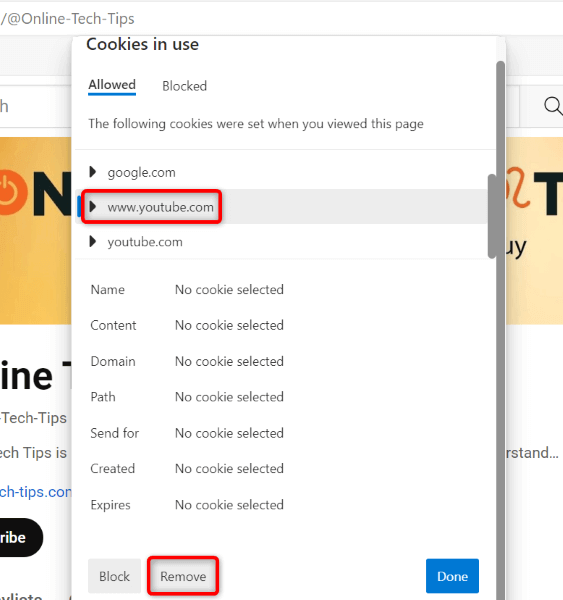Viewport: 563px width, 600px height.
Task: Click the YouTube search magnifier icon
Action: point(553,106)
